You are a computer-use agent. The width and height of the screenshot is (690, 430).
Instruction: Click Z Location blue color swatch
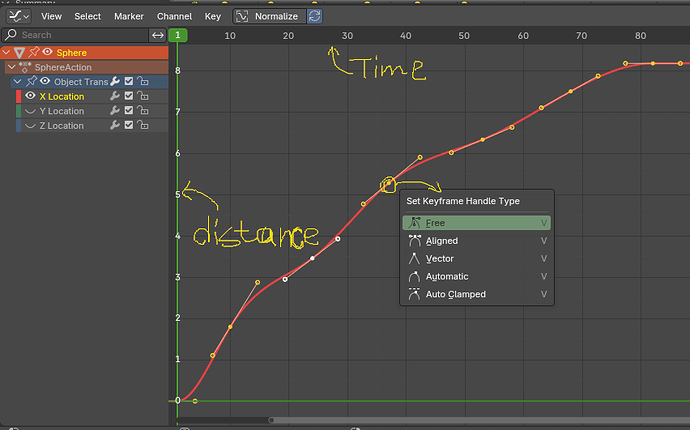click(x=18, y=125)
